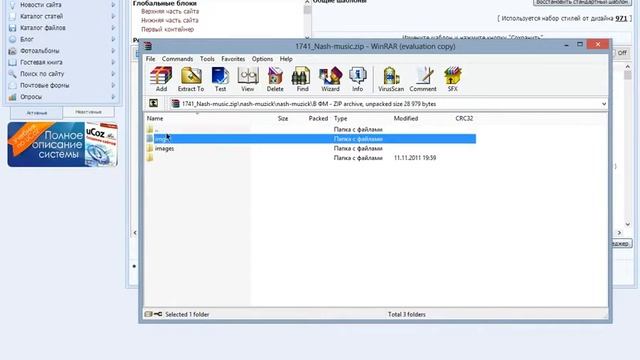Sort files by the CRC32 column
Screen dimensions: 640x360
tap(464, 118)
